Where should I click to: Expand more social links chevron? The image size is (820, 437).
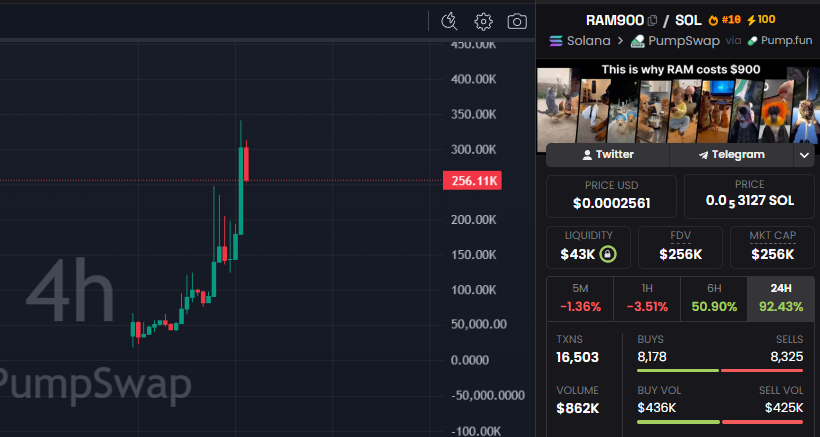[x=804, y=155]
